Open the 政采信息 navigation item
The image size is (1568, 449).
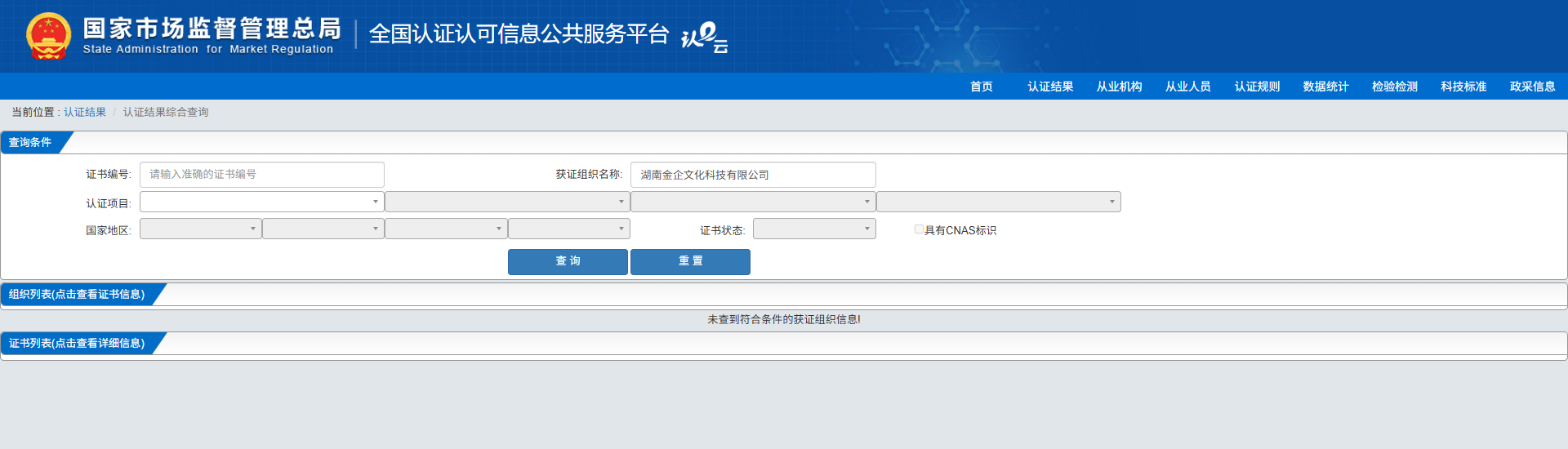point(1532,87)
